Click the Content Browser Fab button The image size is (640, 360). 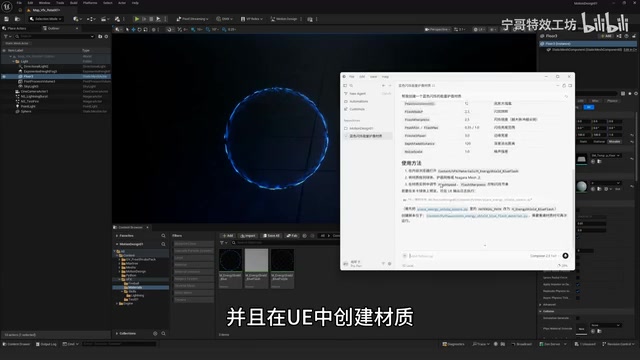tap(292, 236)
